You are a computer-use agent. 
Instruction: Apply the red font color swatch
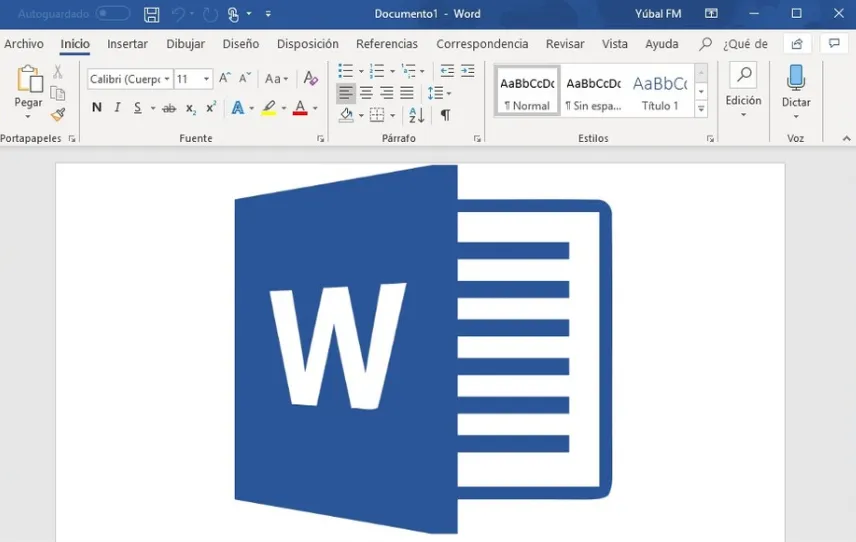300,108
